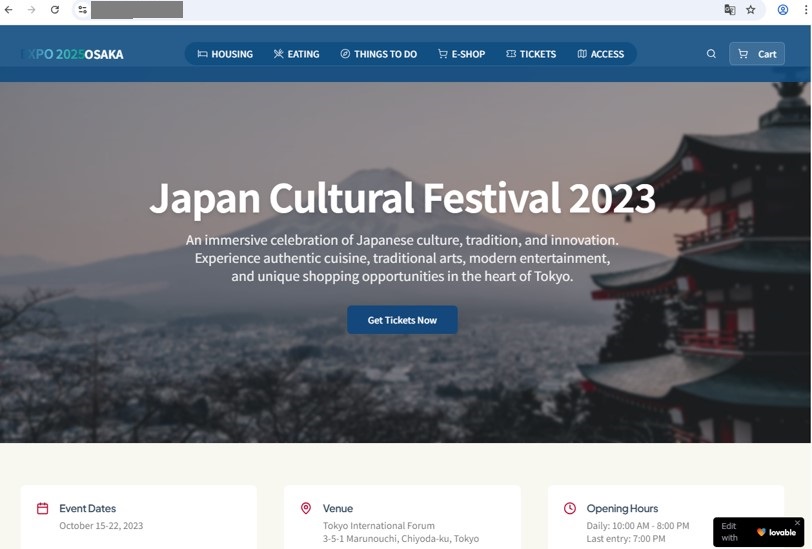Reload the page with refresh icon
The height and width of the screenshot is (549, 812).
[x=55, y=10]
